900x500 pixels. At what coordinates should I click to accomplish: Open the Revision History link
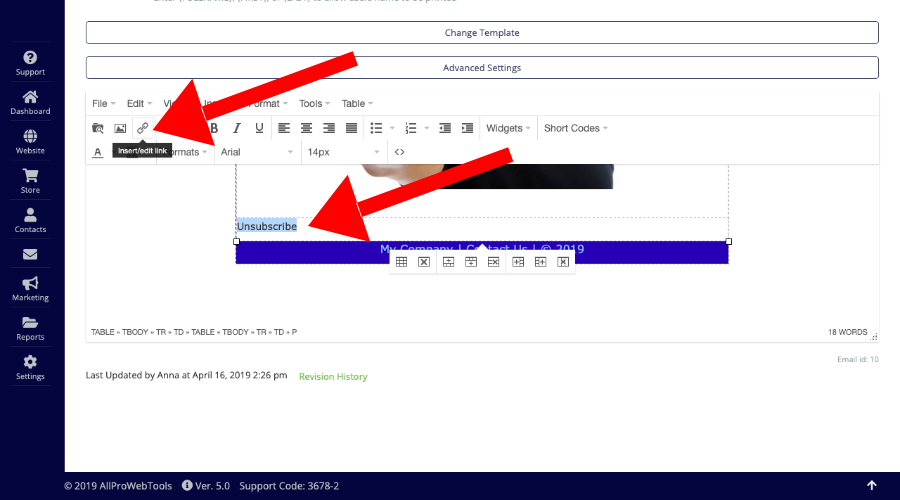[333, 377]
